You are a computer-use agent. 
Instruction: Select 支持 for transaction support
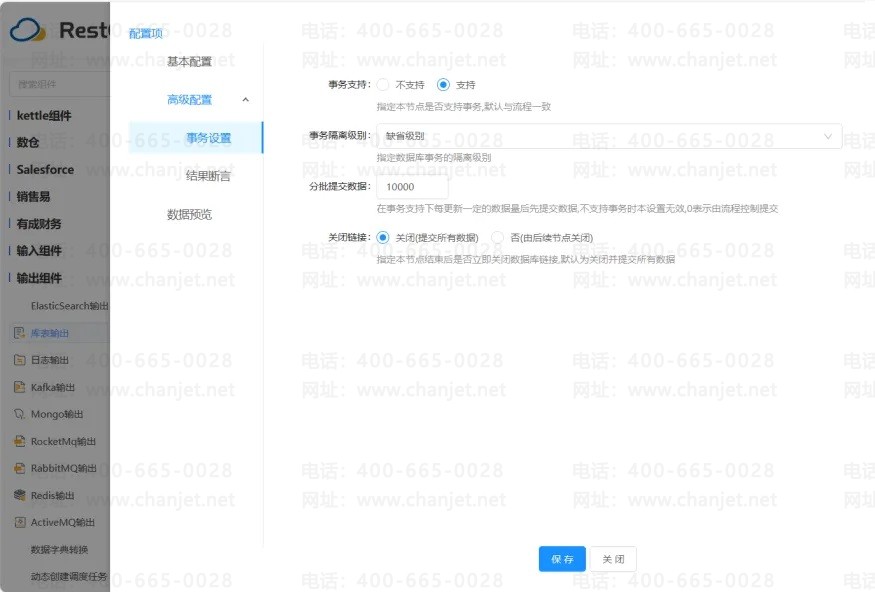[x=443, y=85]
